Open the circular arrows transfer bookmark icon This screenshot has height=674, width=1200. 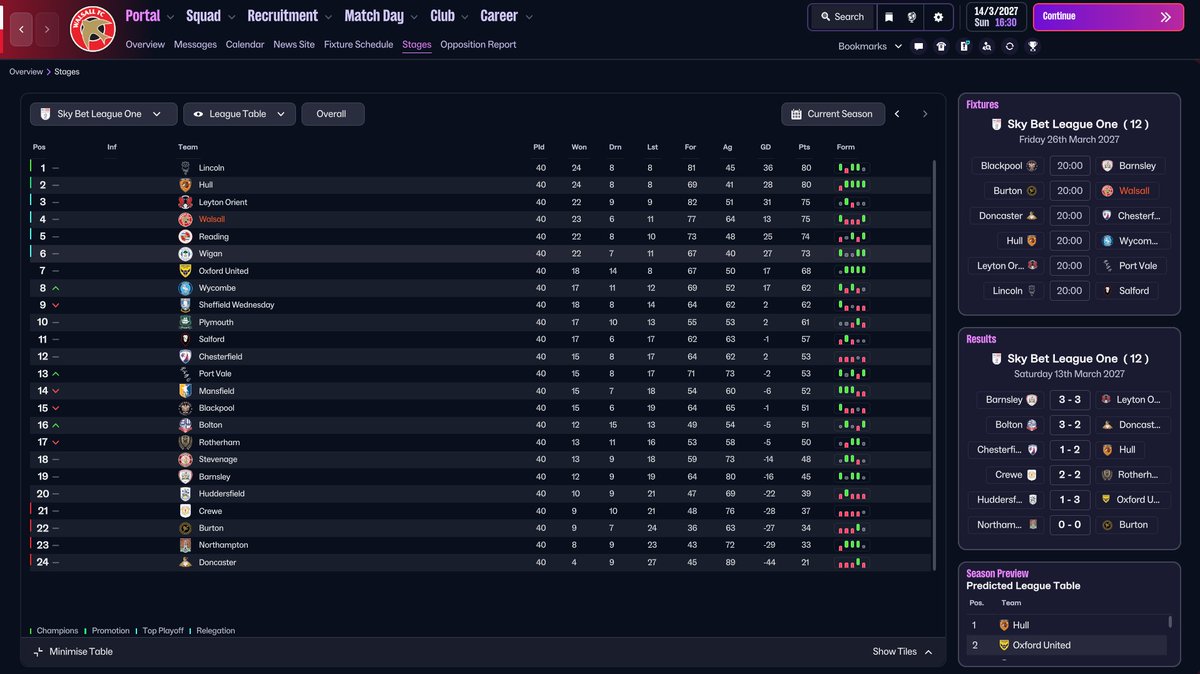pyautogui.click(x=1009, y=46)
